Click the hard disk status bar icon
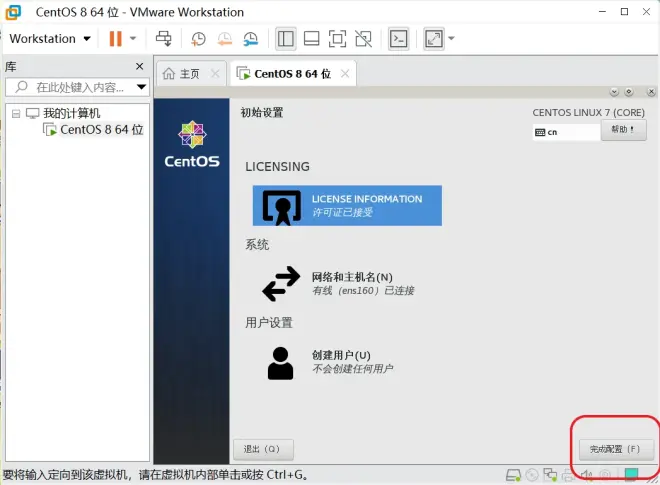This screenshot has height=485, width=660. click(513, 475)
